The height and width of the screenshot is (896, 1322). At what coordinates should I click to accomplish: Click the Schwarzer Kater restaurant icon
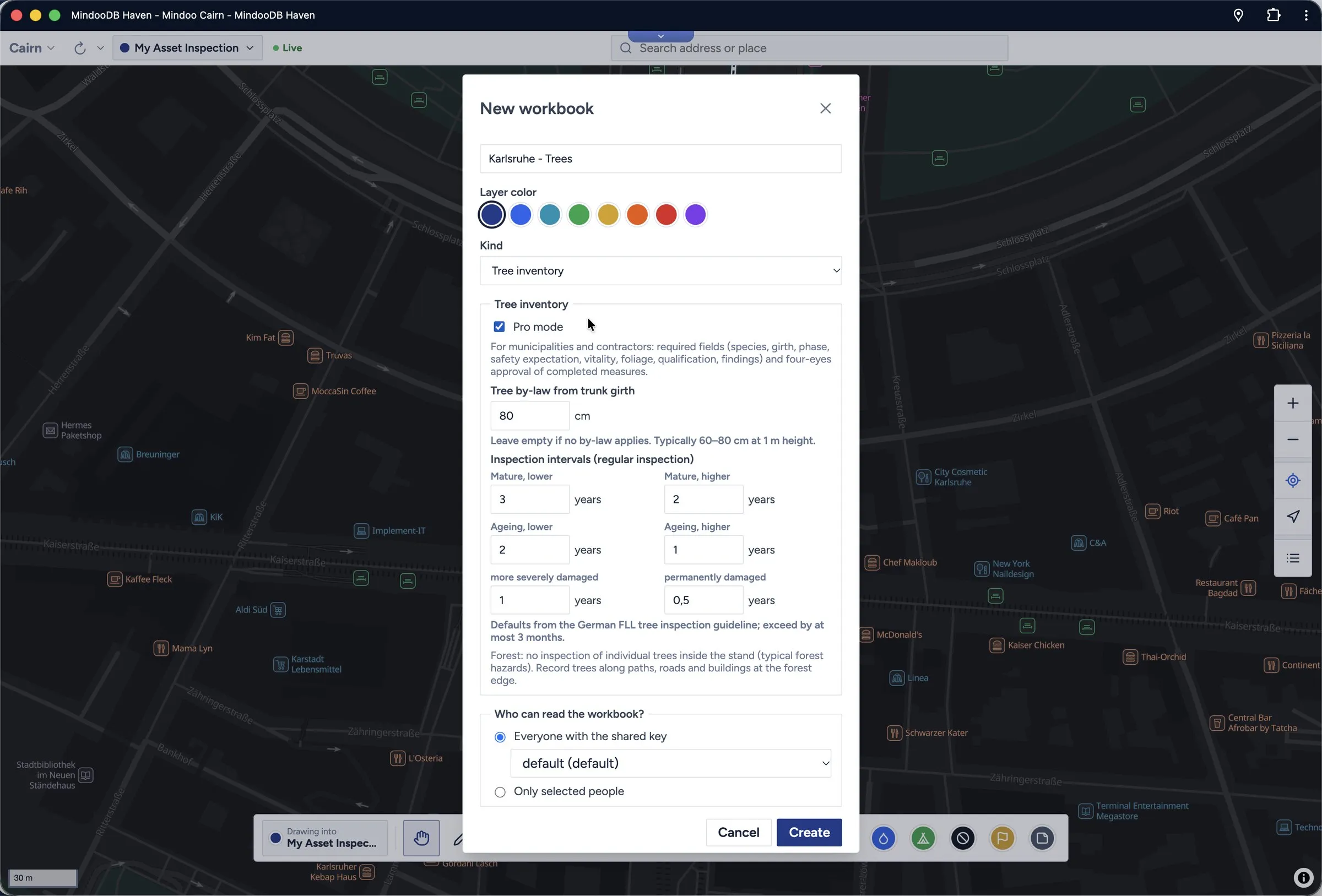[894, 733]
